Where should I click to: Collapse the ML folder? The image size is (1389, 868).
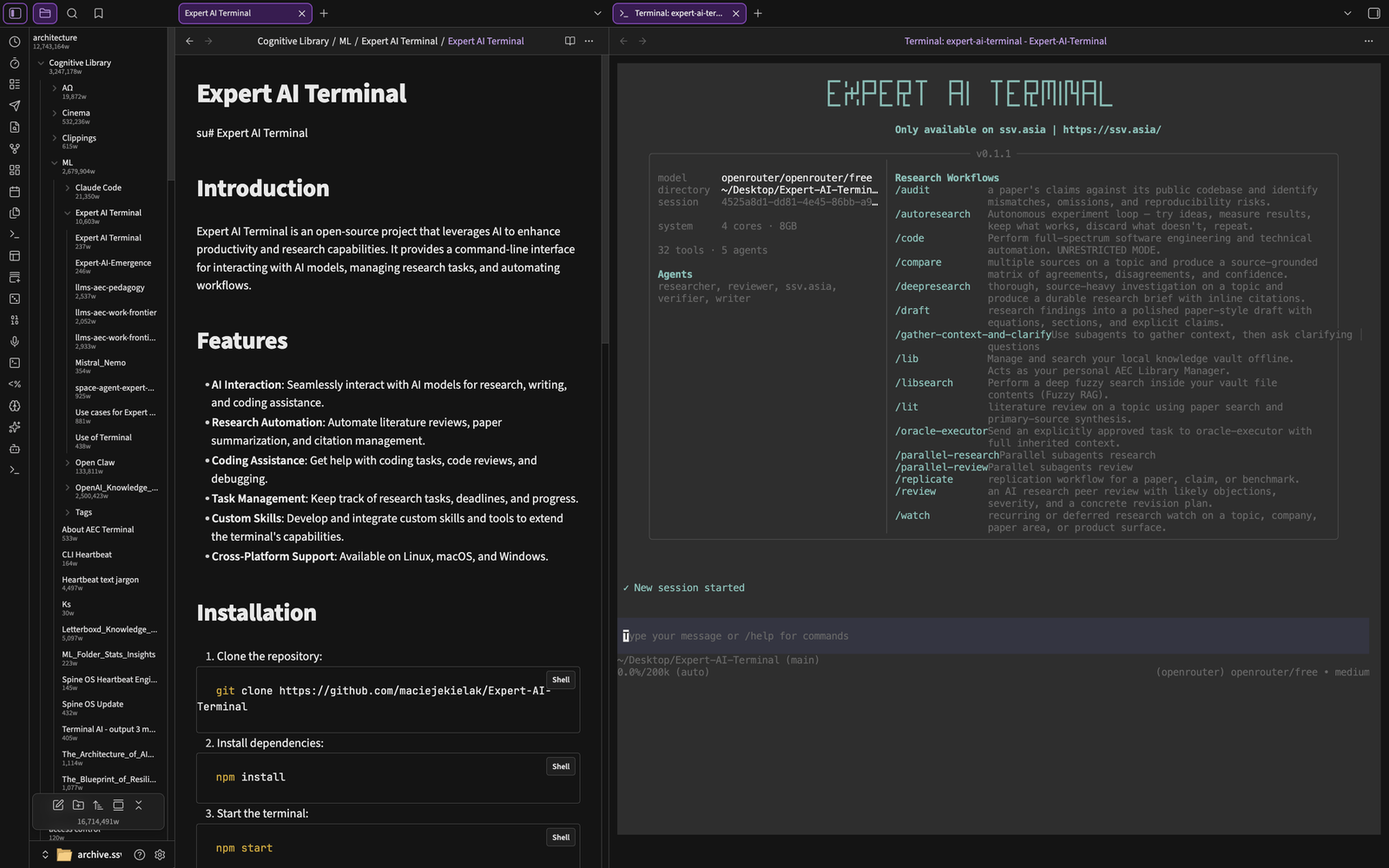point(54,163)
